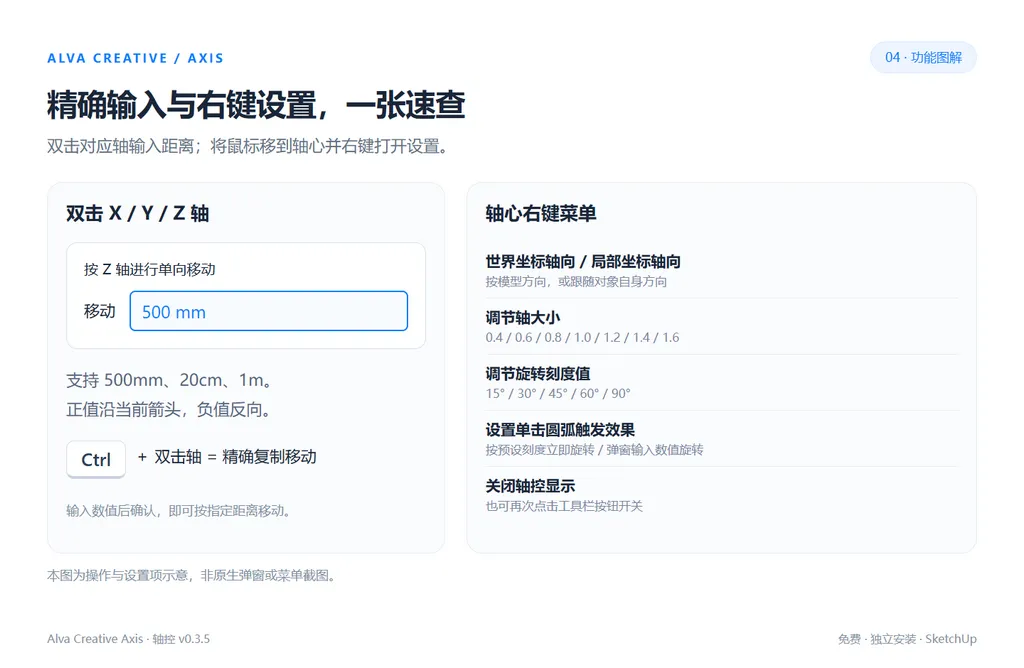Click the 按预设刻度立即旋转 / 弹窗输入数值旋转 description
Screen dimensions: 1024x668
pyautogui.click(x=594, y=450)
